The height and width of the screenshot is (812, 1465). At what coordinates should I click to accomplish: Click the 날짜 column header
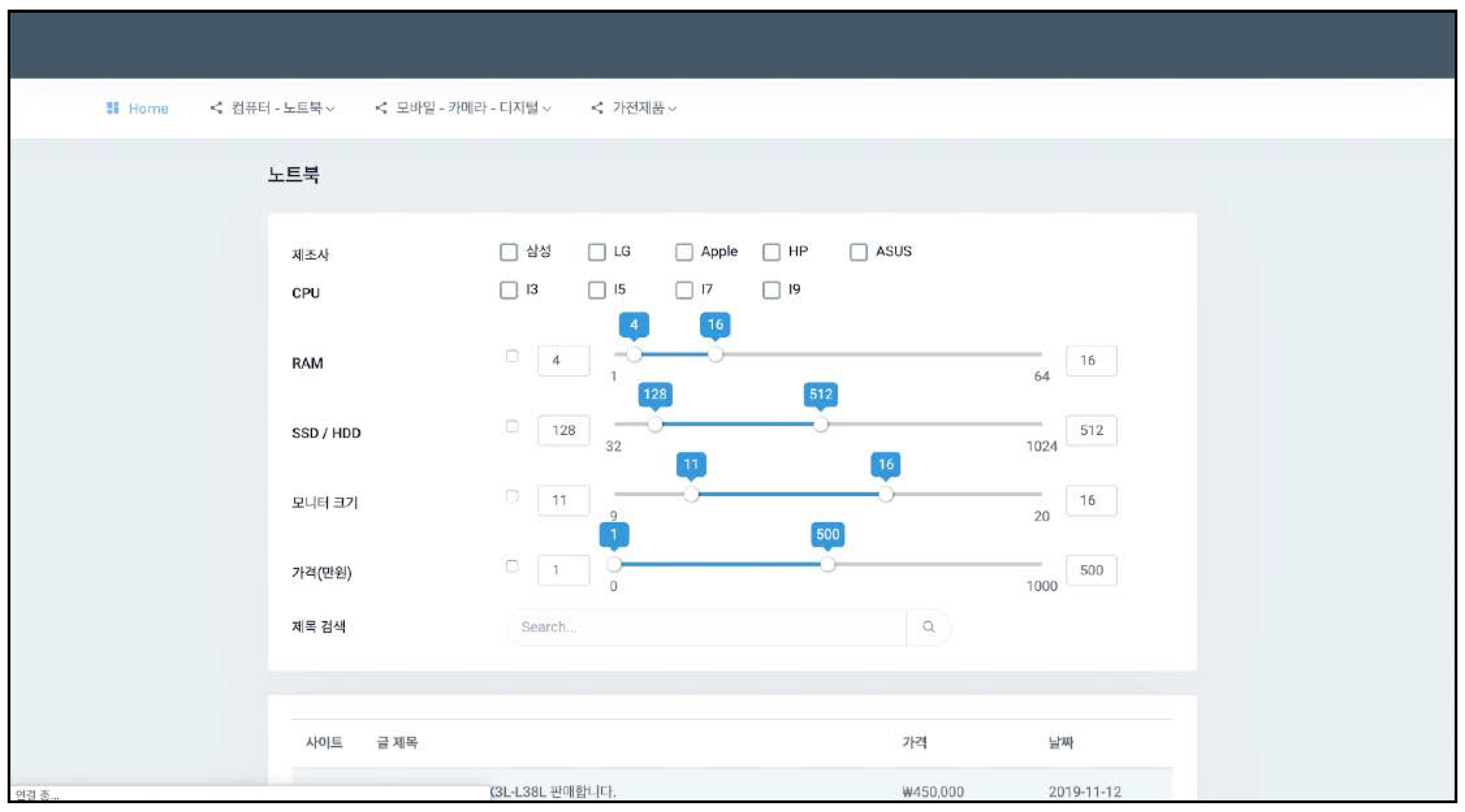[1061, 742]
